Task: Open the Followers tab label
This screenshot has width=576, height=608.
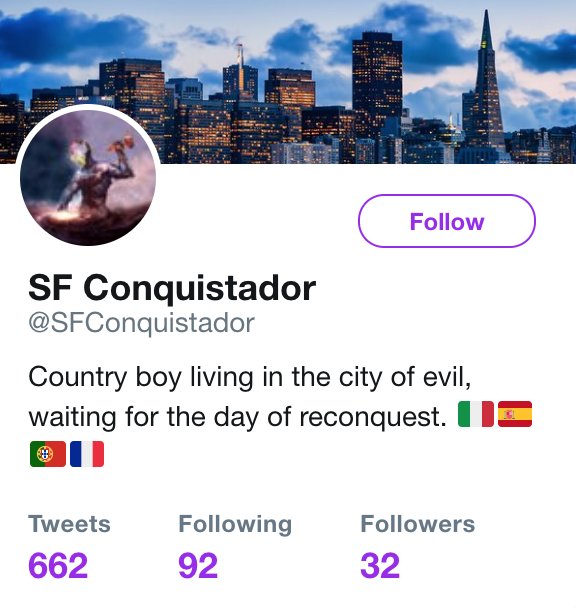Action: click(418, 524)
